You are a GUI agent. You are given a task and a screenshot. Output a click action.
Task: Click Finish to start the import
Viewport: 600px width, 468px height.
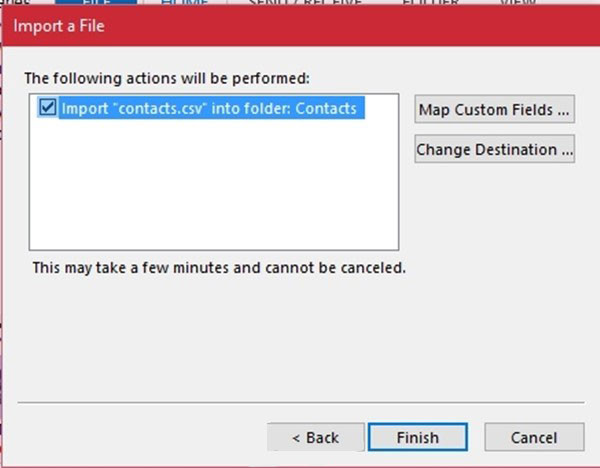[x=417, y=437]
